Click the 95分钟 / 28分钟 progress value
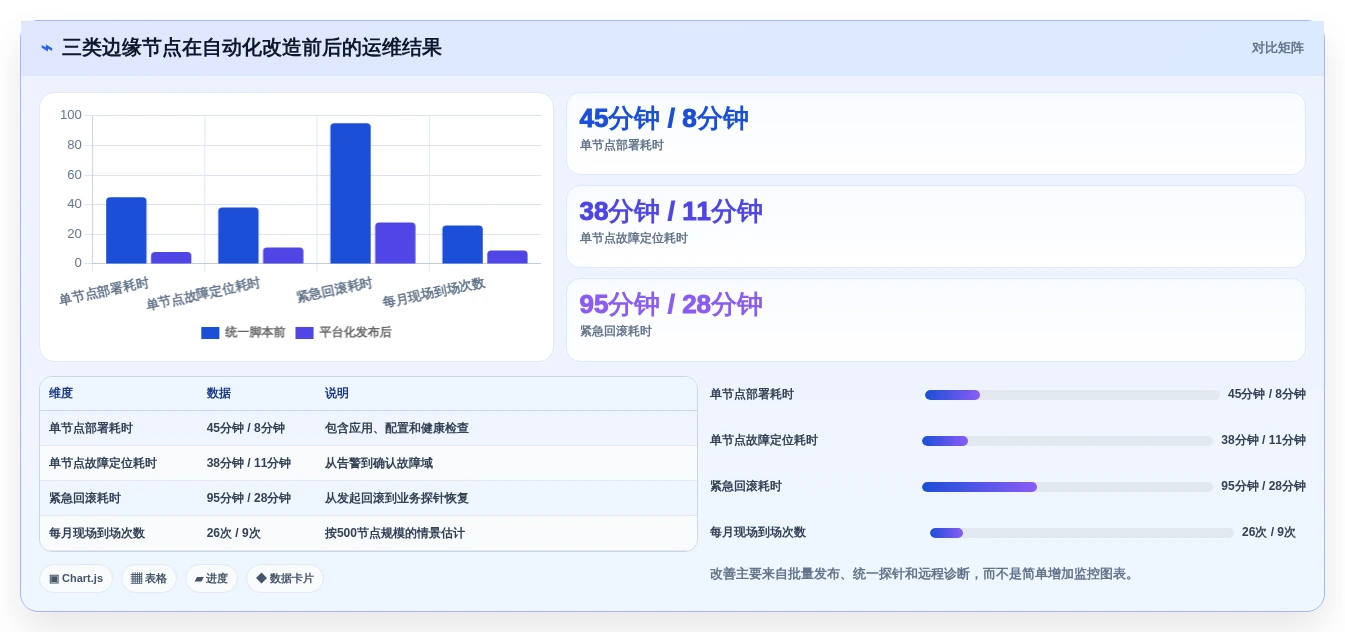This screenshot has width=1345, height=632. tap(1263, 487)
